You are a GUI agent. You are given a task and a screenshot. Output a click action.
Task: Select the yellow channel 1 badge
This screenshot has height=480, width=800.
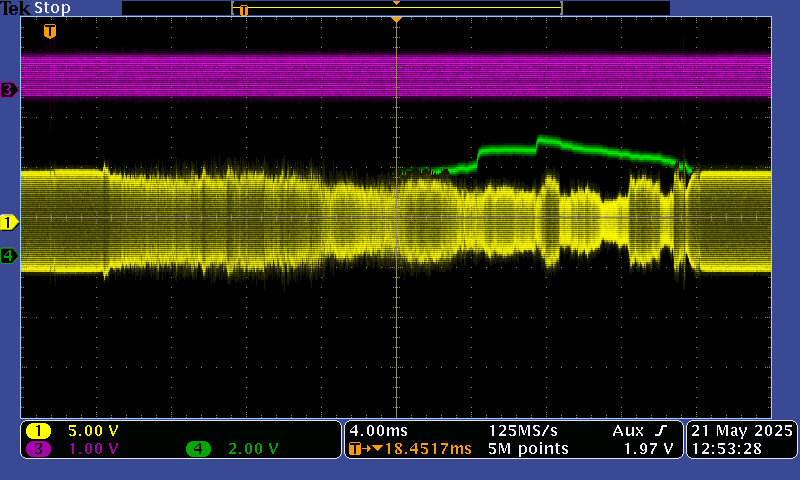[x=39, y=431]
